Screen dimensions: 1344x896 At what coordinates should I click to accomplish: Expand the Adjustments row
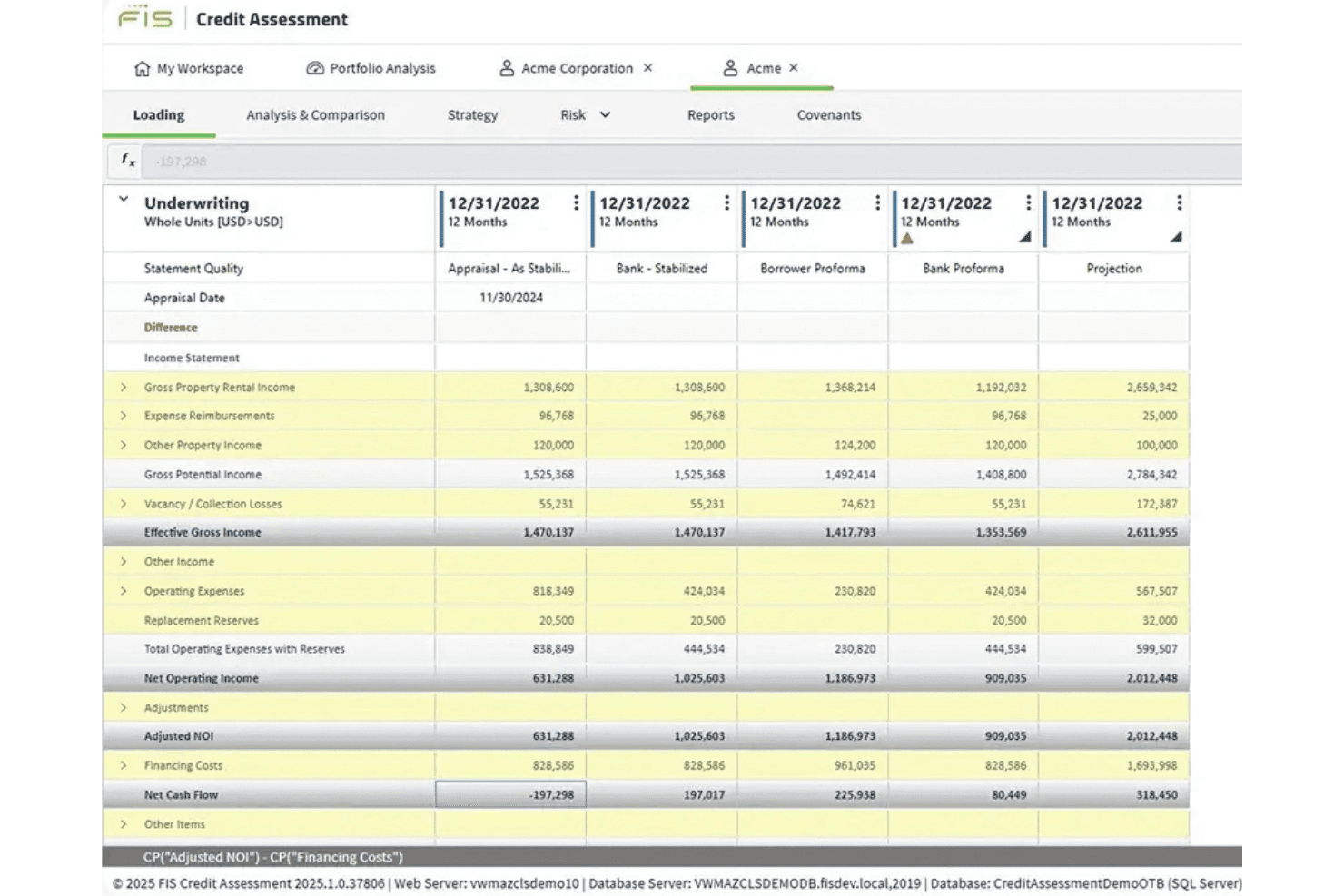pyautogui.click(x=124, y=707)
